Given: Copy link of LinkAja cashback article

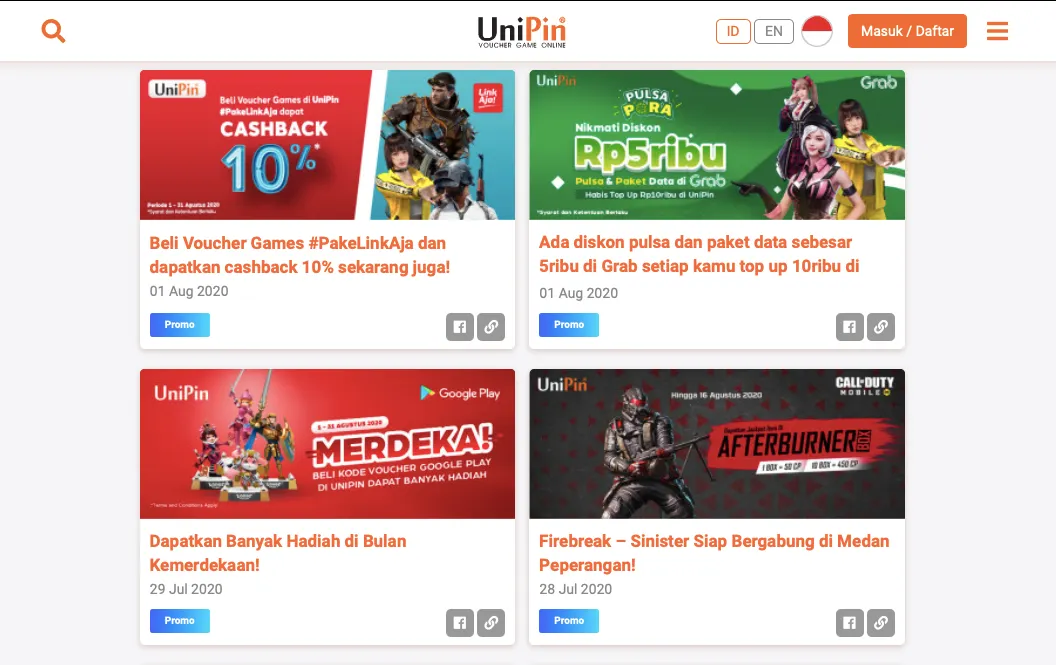Looking at the screenshot, I should pos(491,327).
